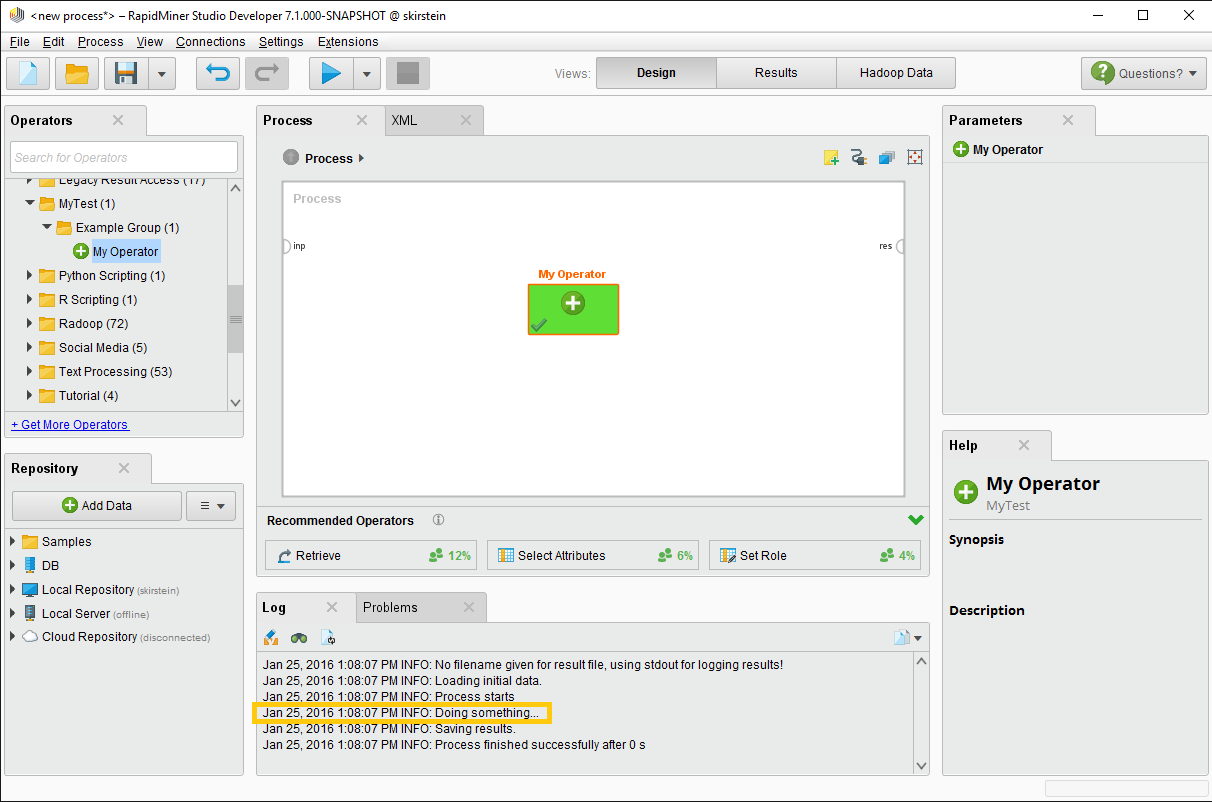
Task: Click the Add Data button
Action: point(97,506)
